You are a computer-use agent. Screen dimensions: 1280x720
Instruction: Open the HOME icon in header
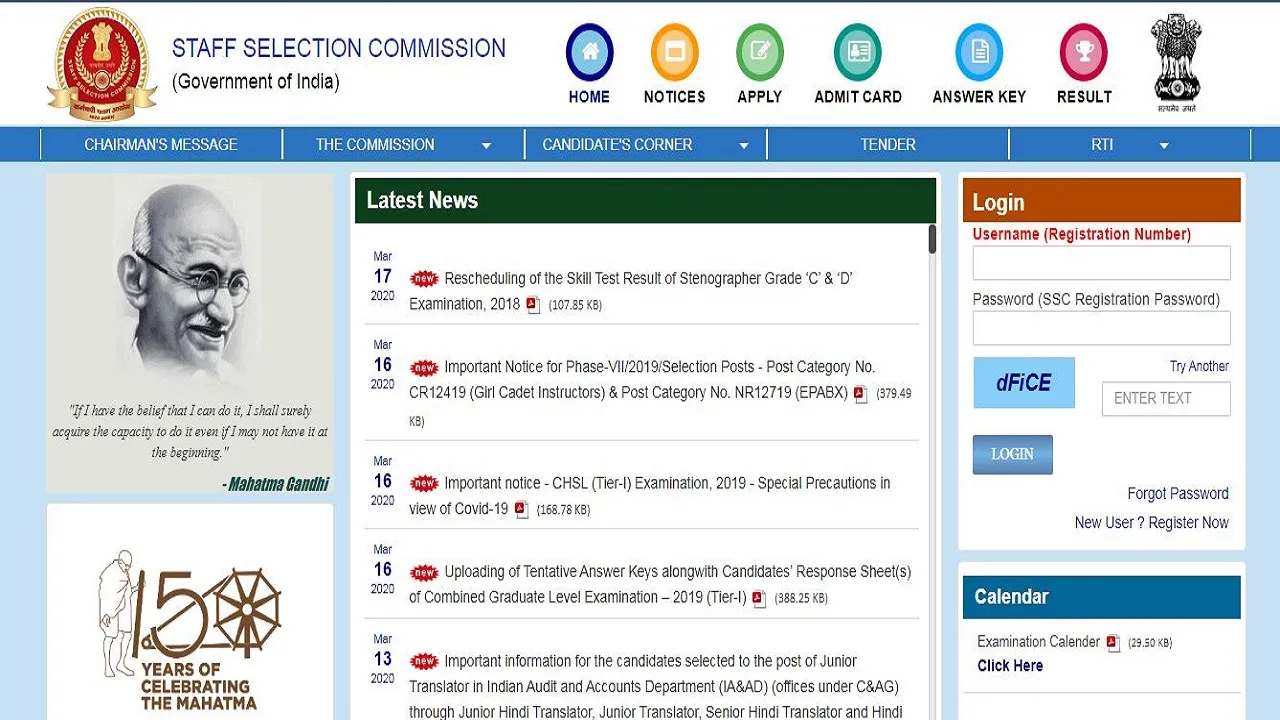589,53
